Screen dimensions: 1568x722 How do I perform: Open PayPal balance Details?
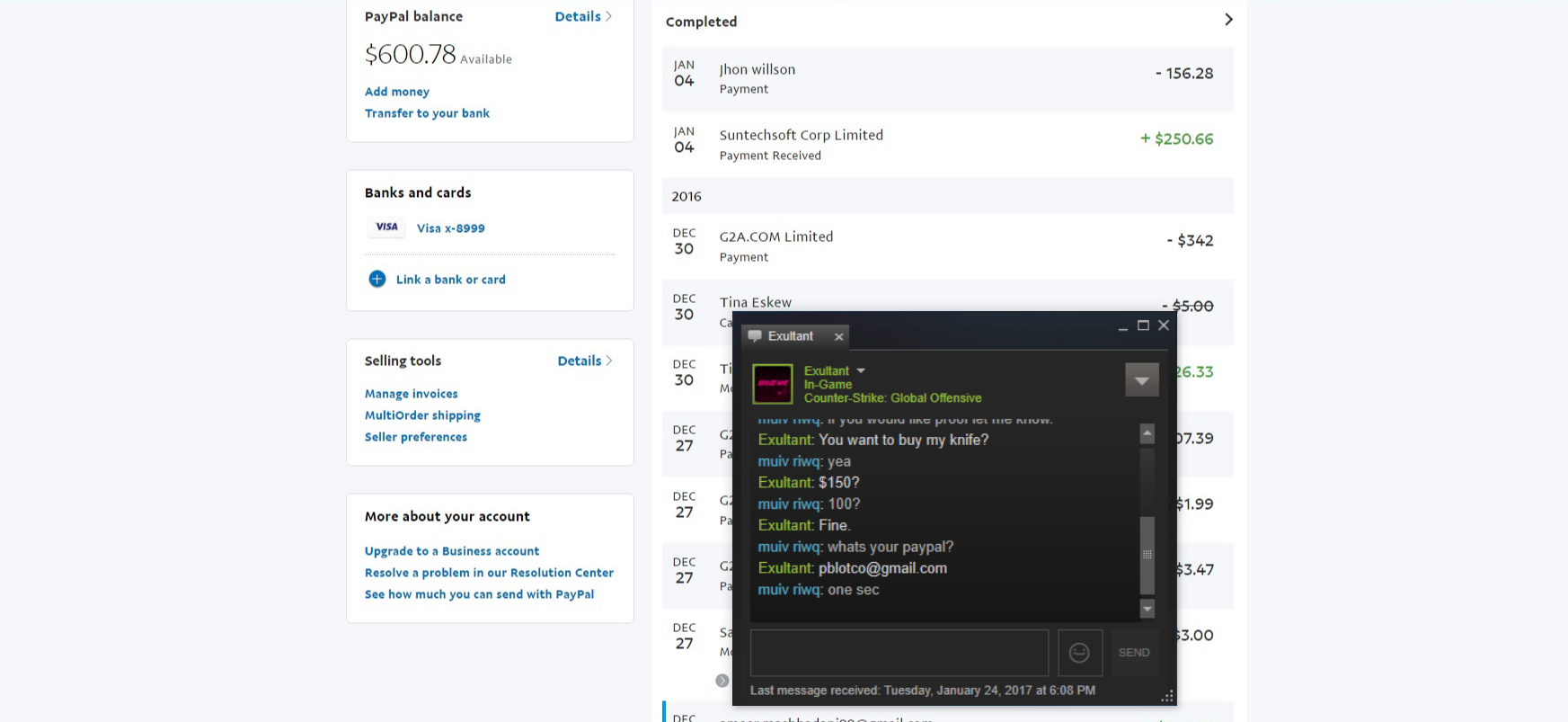point(583,16)
